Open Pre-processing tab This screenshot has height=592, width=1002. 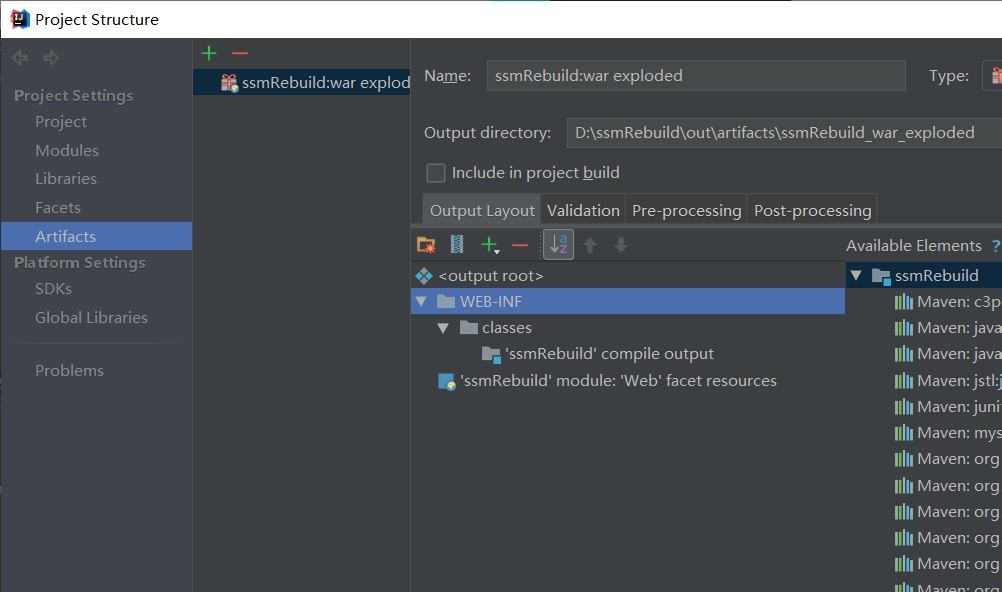click(x=686, y=210)
